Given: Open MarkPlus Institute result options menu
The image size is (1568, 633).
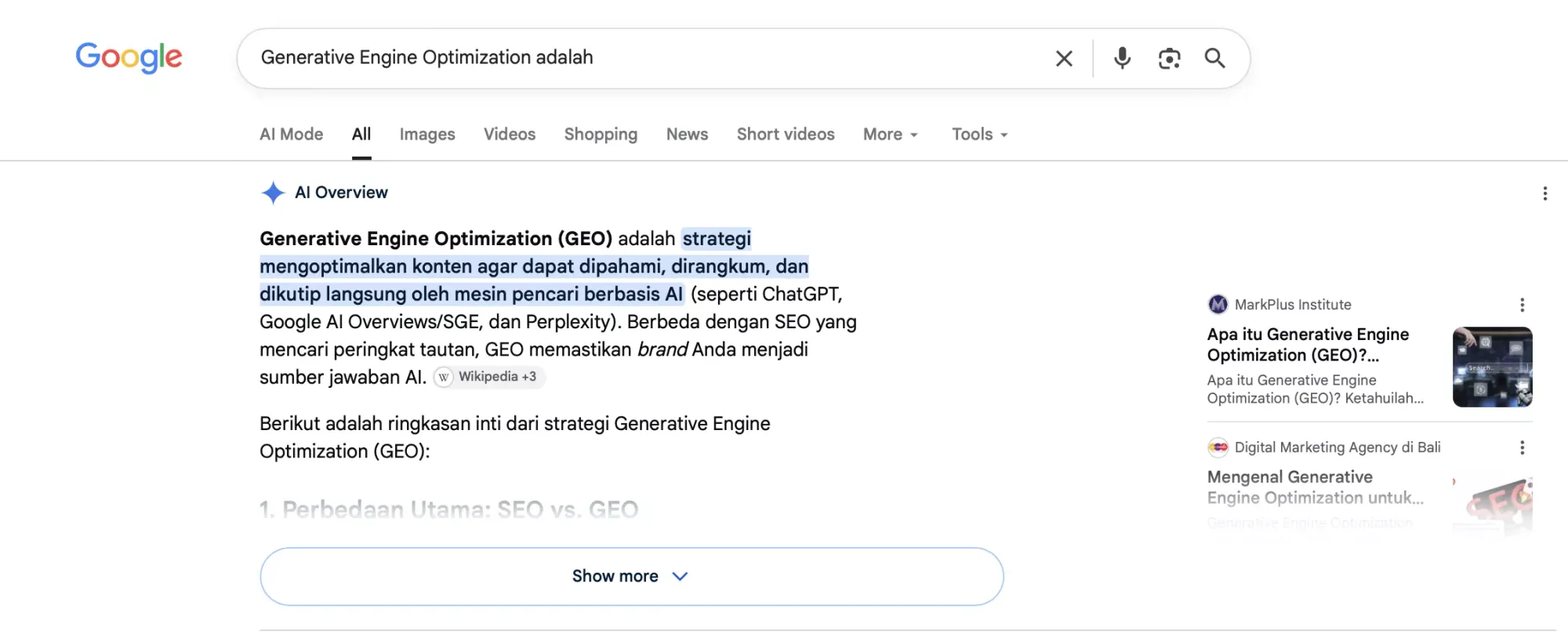Looking at the screenshot, I should pyautogui.click(x=1522, y=305).
